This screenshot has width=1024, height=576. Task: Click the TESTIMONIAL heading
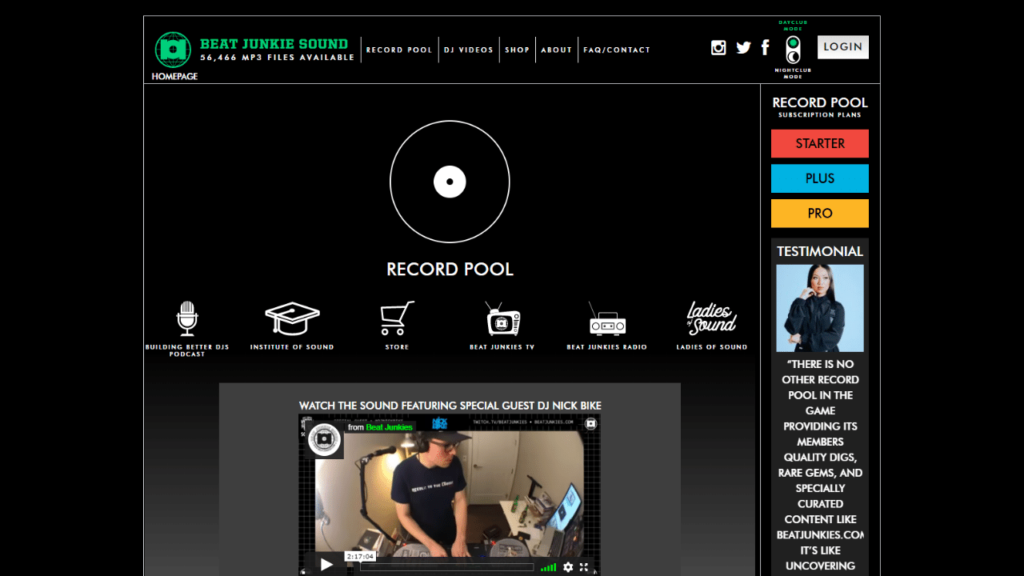[x=820, y=251]
